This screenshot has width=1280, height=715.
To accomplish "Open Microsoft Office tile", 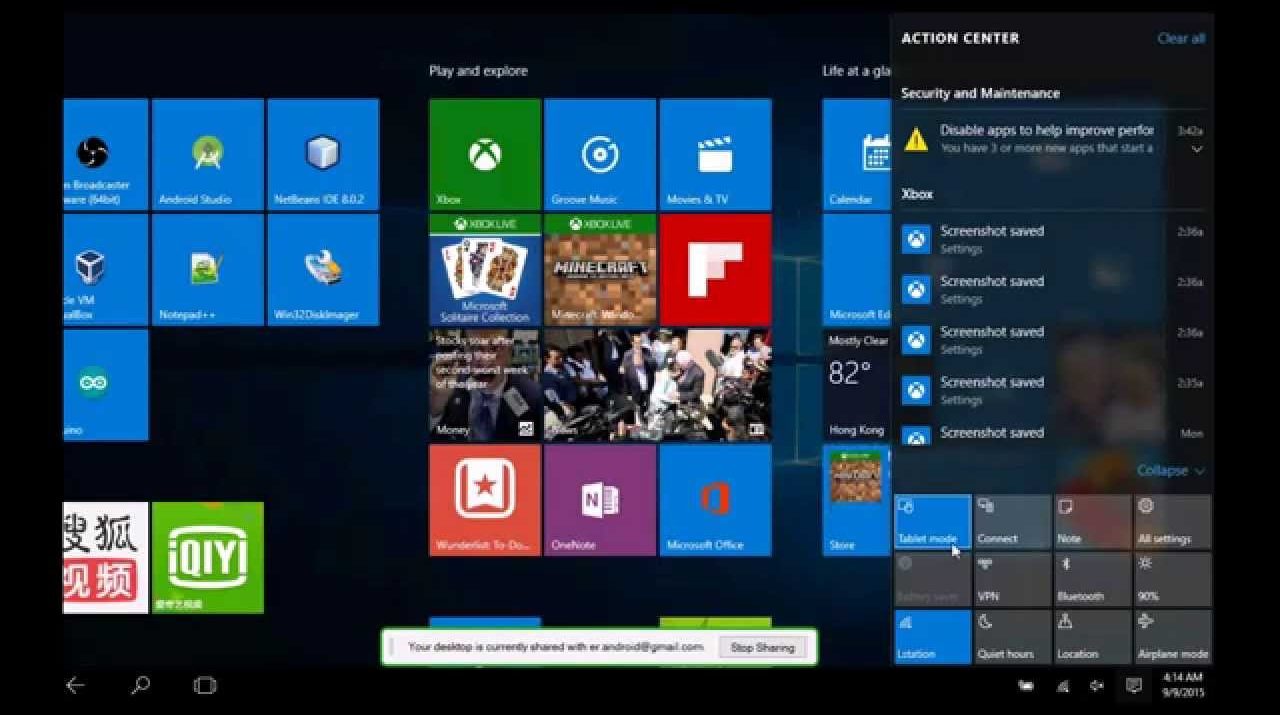I will 715,500.
